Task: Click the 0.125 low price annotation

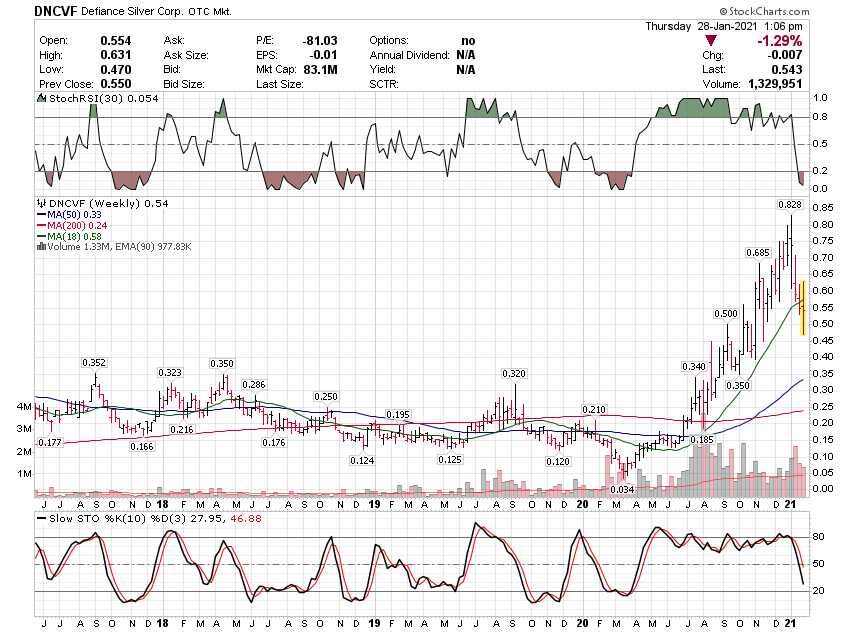Action: point(450,460)
